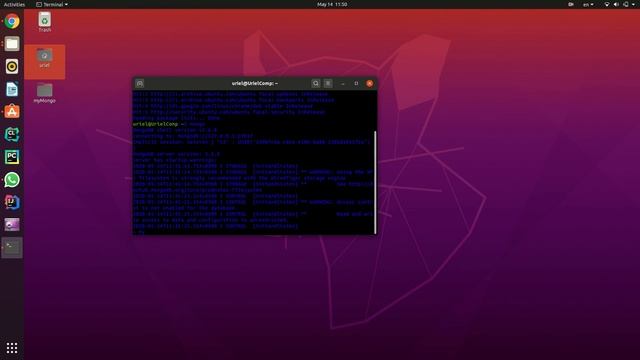Image resolution: width=640 pixels, height=360 pixels.
Task: Launch PyCharm IDE from the dock
Action: click(x=12, y=157)
